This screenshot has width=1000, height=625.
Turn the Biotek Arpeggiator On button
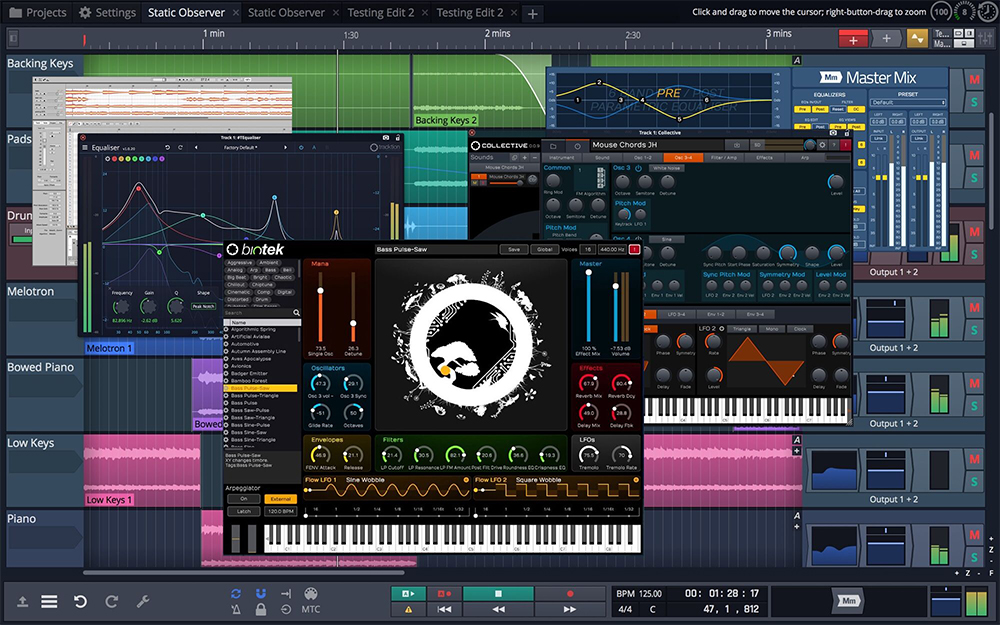[244, 499]
